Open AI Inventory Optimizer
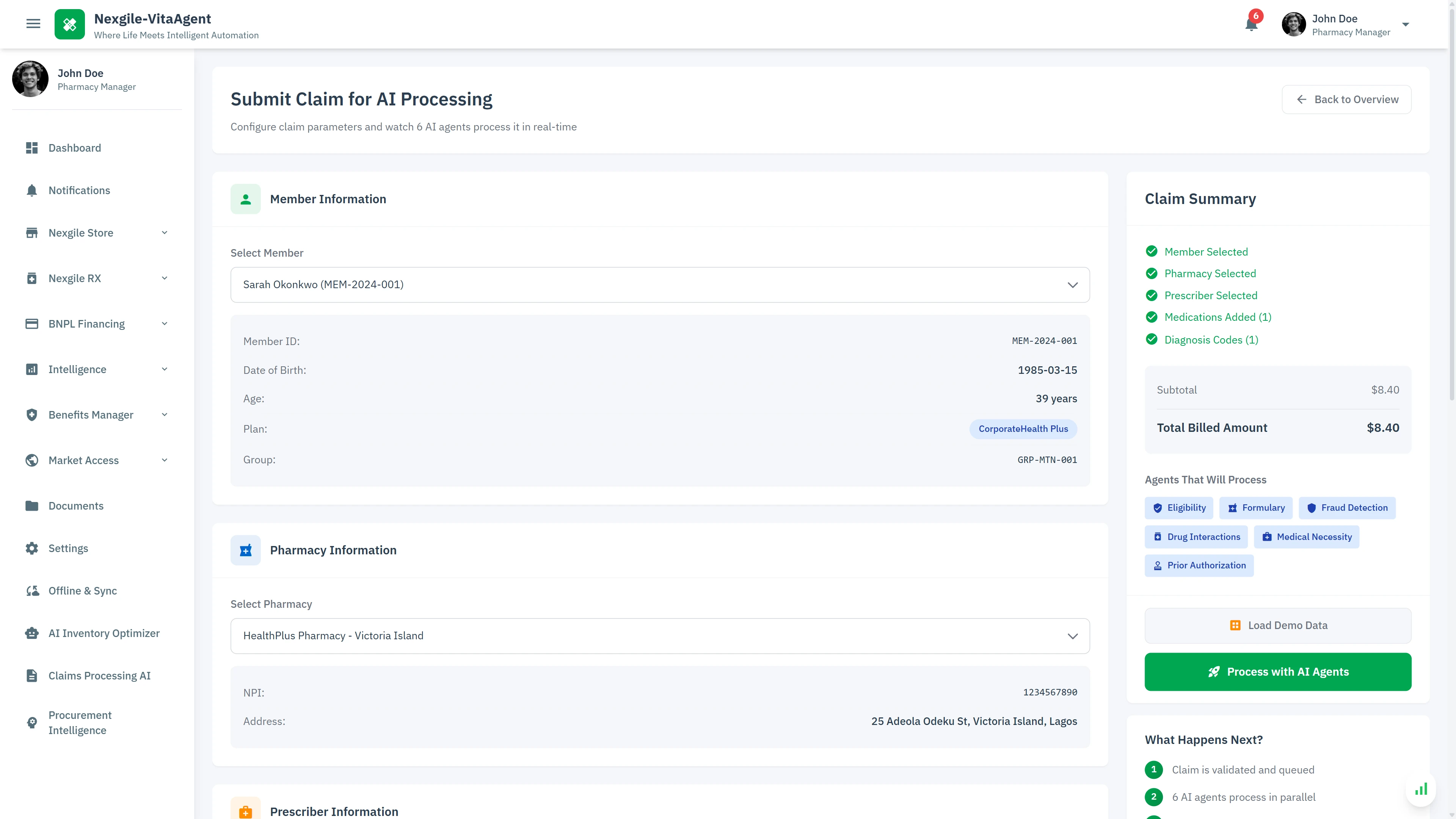Screen dimensions: 1456x819 pos(104,633)
